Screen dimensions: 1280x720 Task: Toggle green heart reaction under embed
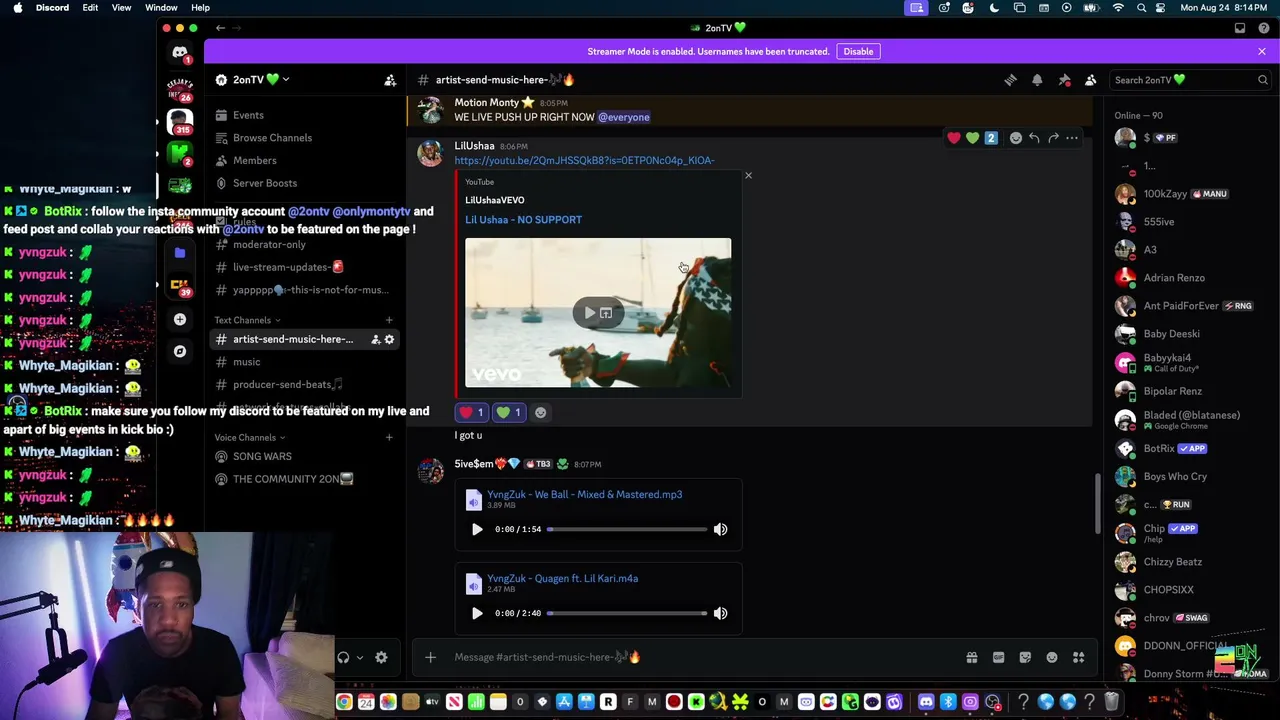pyautogui.click(x=509, y=412)
